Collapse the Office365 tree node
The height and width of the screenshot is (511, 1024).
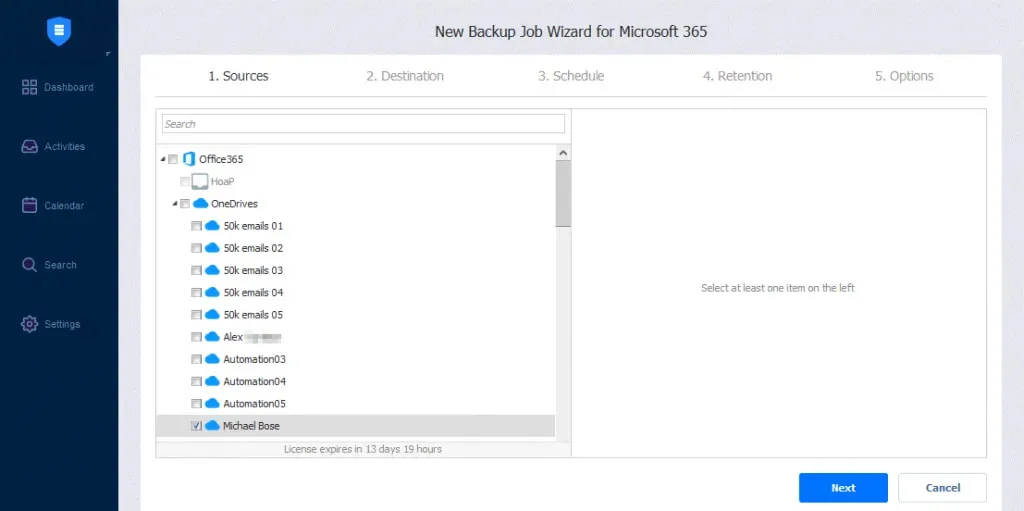(163, 159)
